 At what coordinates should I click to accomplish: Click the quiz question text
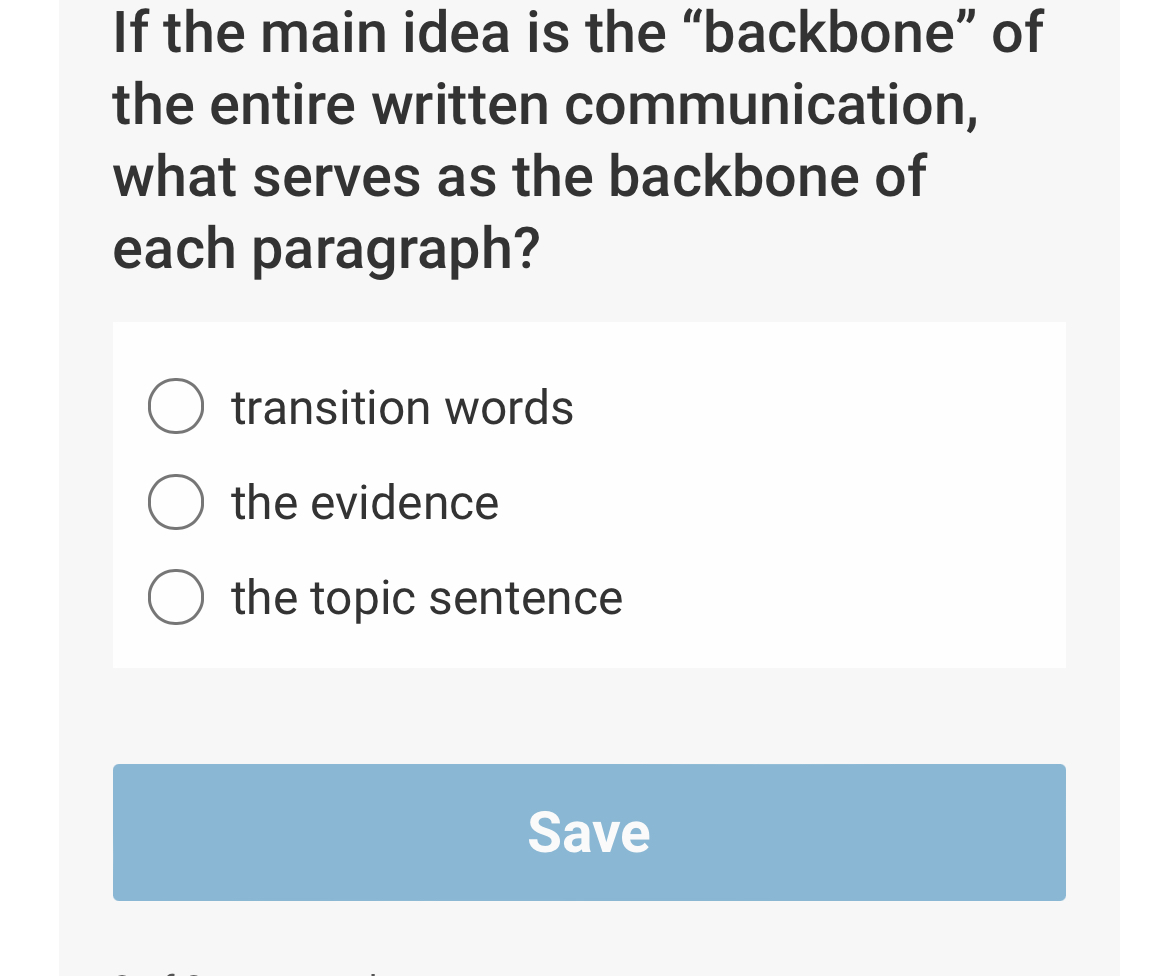[x=578, y=140]
